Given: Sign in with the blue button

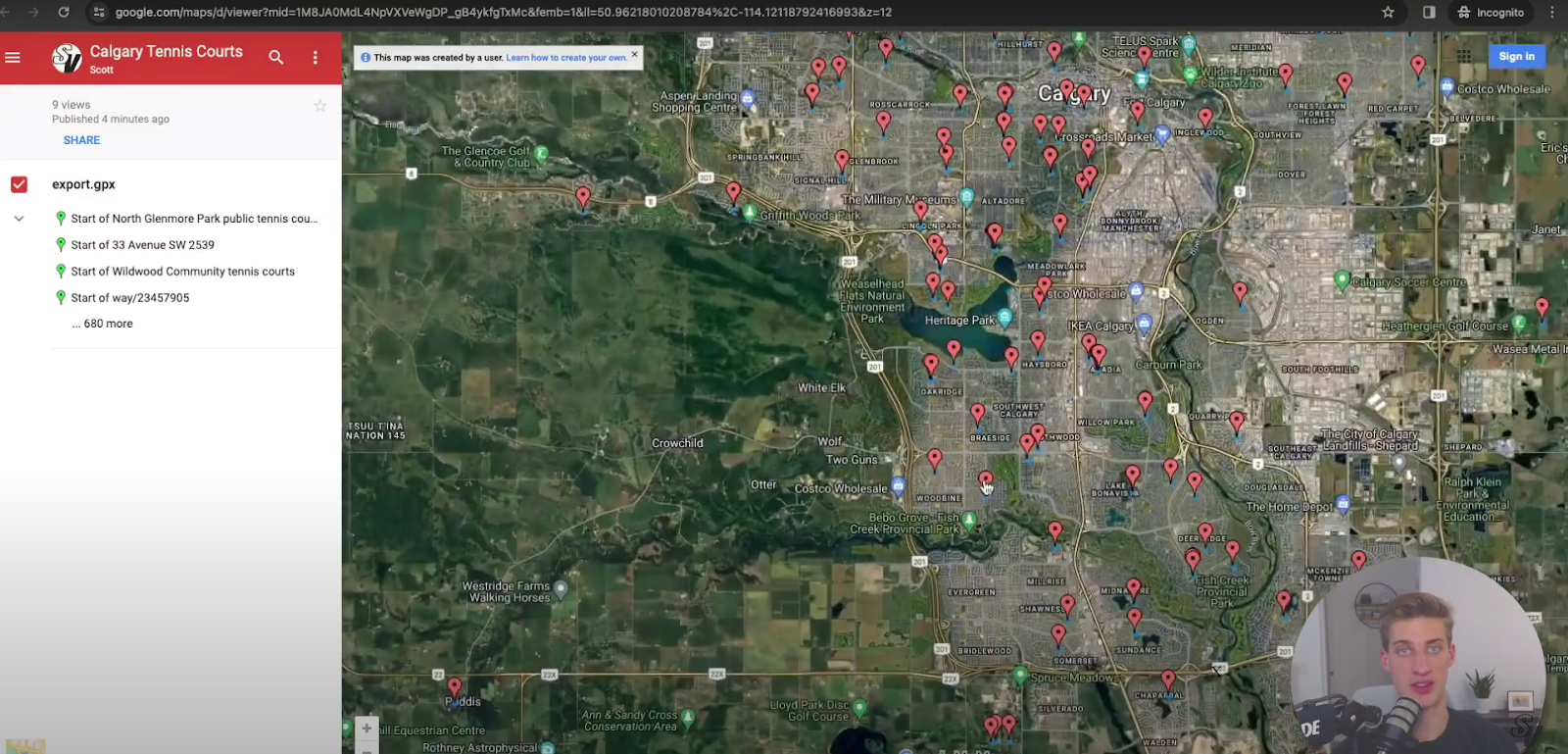Looking at the screenshot, I should click(x=1516, y=56).
